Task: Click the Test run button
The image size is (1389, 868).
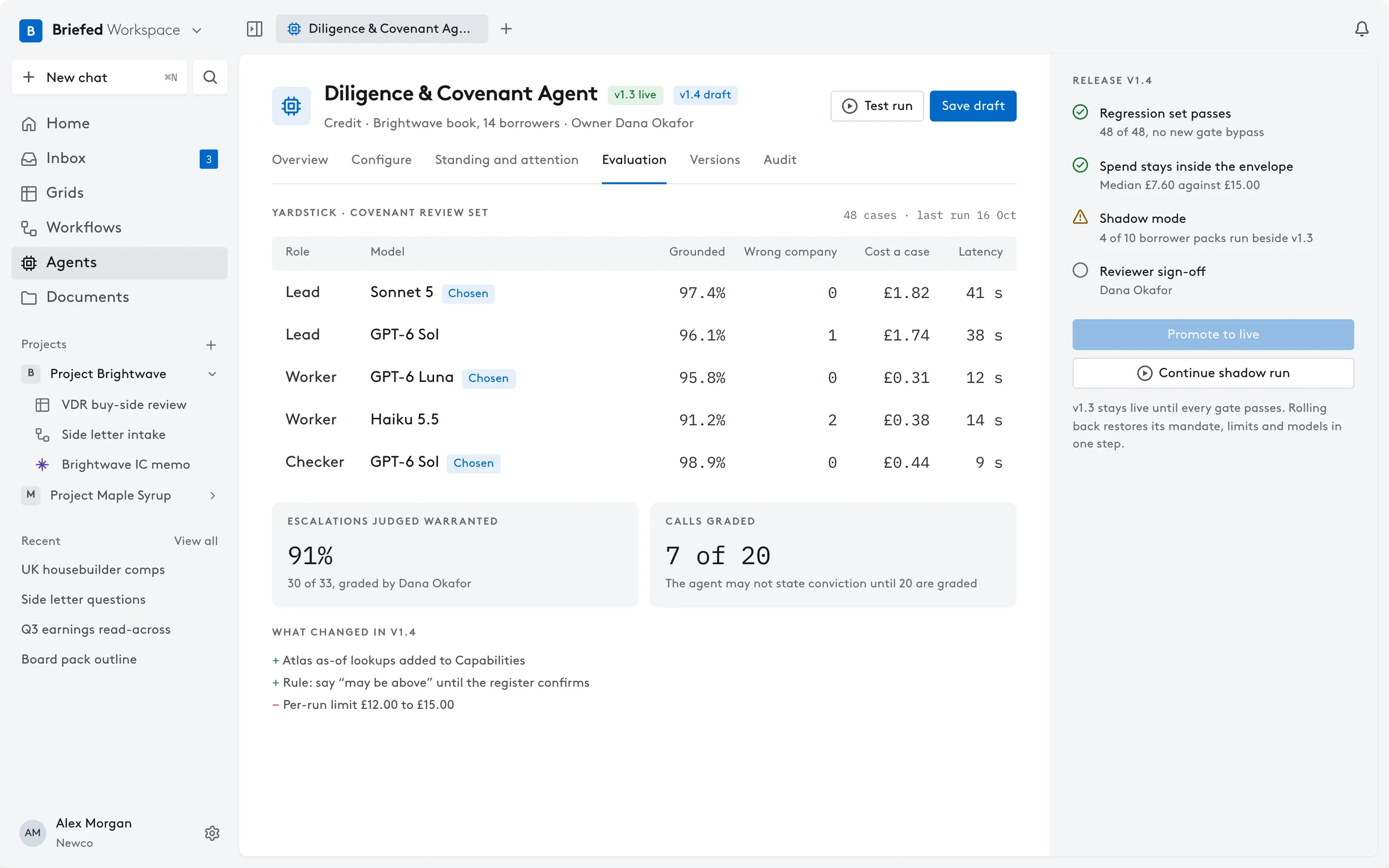Action: point(877,106)
